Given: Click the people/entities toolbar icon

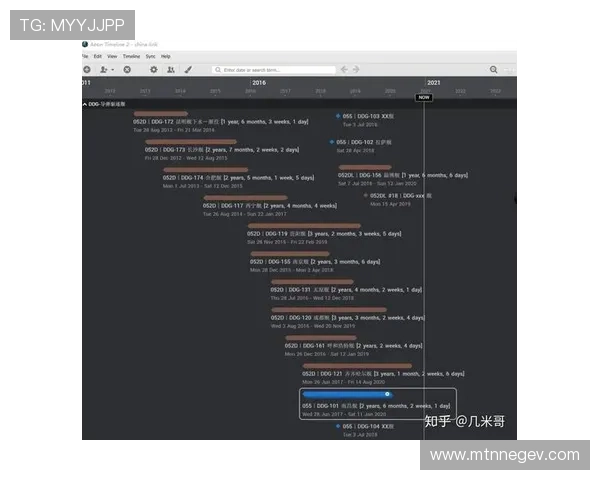Looking at the screenshot, I should coord(170,70).
